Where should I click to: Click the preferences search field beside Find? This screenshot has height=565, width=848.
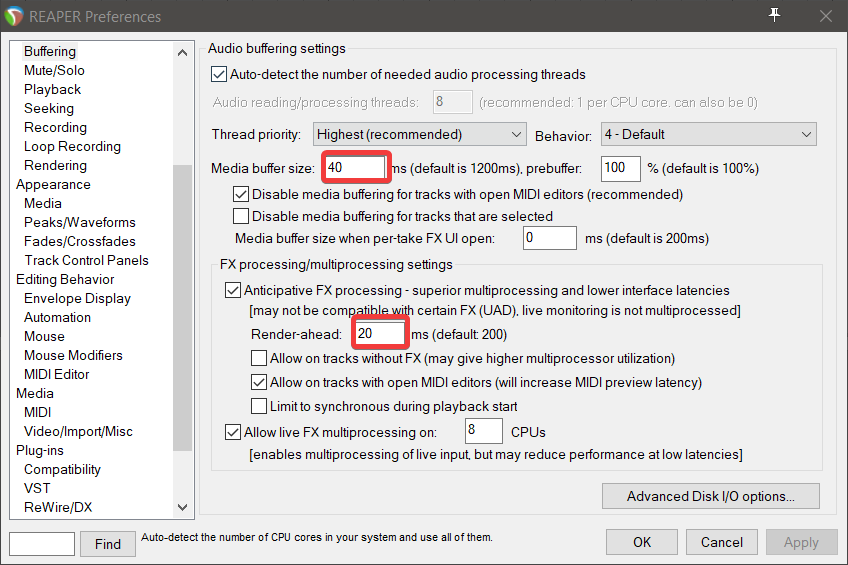(x=42, y=543)
